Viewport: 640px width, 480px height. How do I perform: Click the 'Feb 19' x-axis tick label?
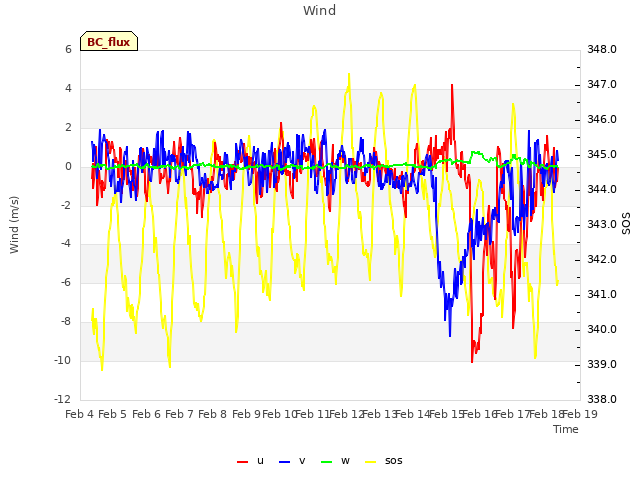pyautogui.click(x=580, y=414)
